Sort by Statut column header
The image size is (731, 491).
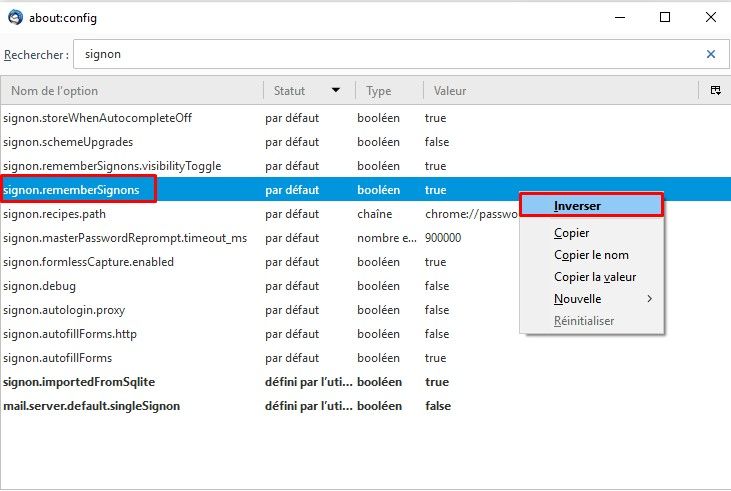[309, 90]
